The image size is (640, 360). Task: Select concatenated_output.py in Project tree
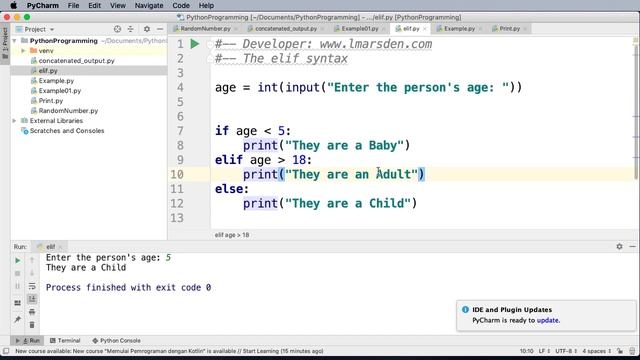[x=76, y=61]
